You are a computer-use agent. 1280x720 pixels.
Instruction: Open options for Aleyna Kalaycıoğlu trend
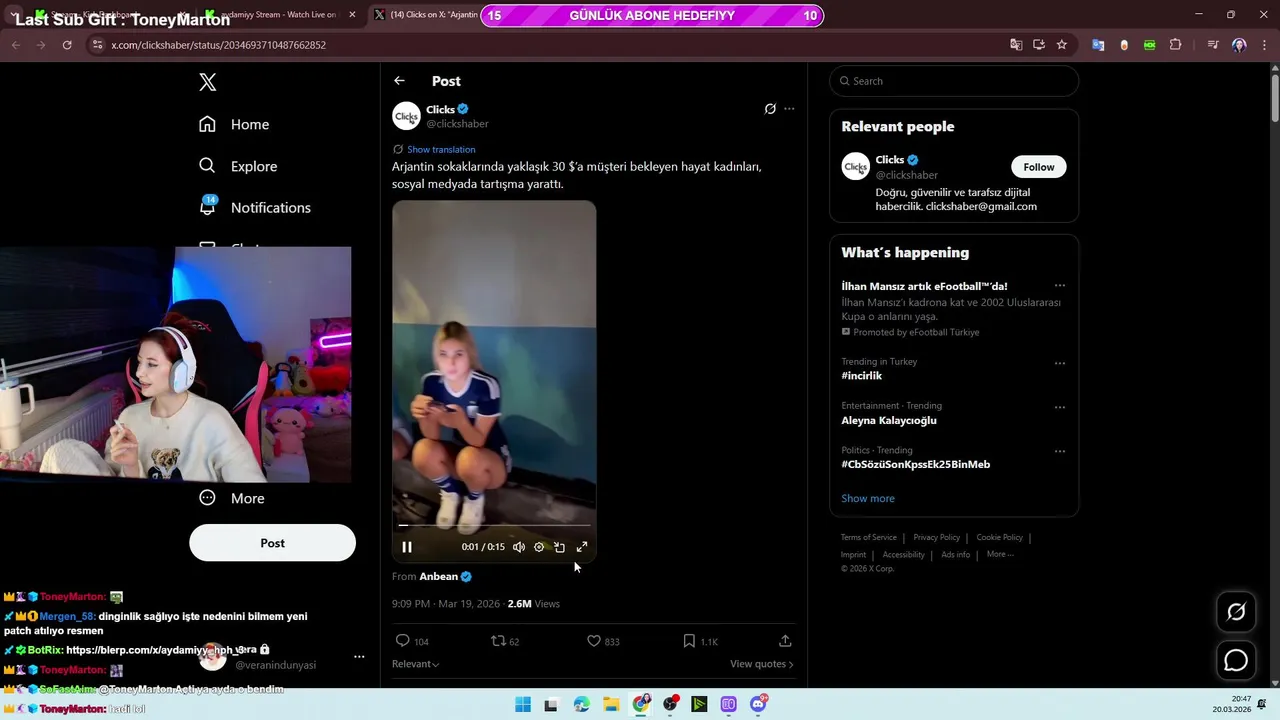pos(1060,407)
